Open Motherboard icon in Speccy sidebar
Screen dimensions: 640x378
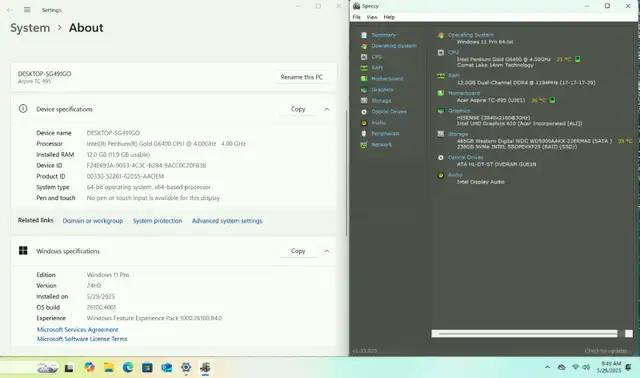click(364, 79)
